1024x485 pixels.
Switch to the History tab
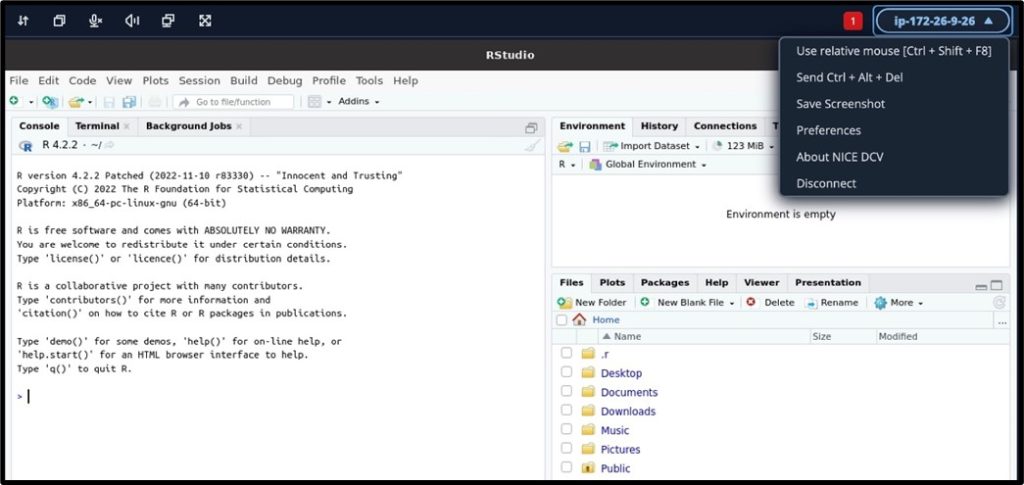click(x=659, y=126)
